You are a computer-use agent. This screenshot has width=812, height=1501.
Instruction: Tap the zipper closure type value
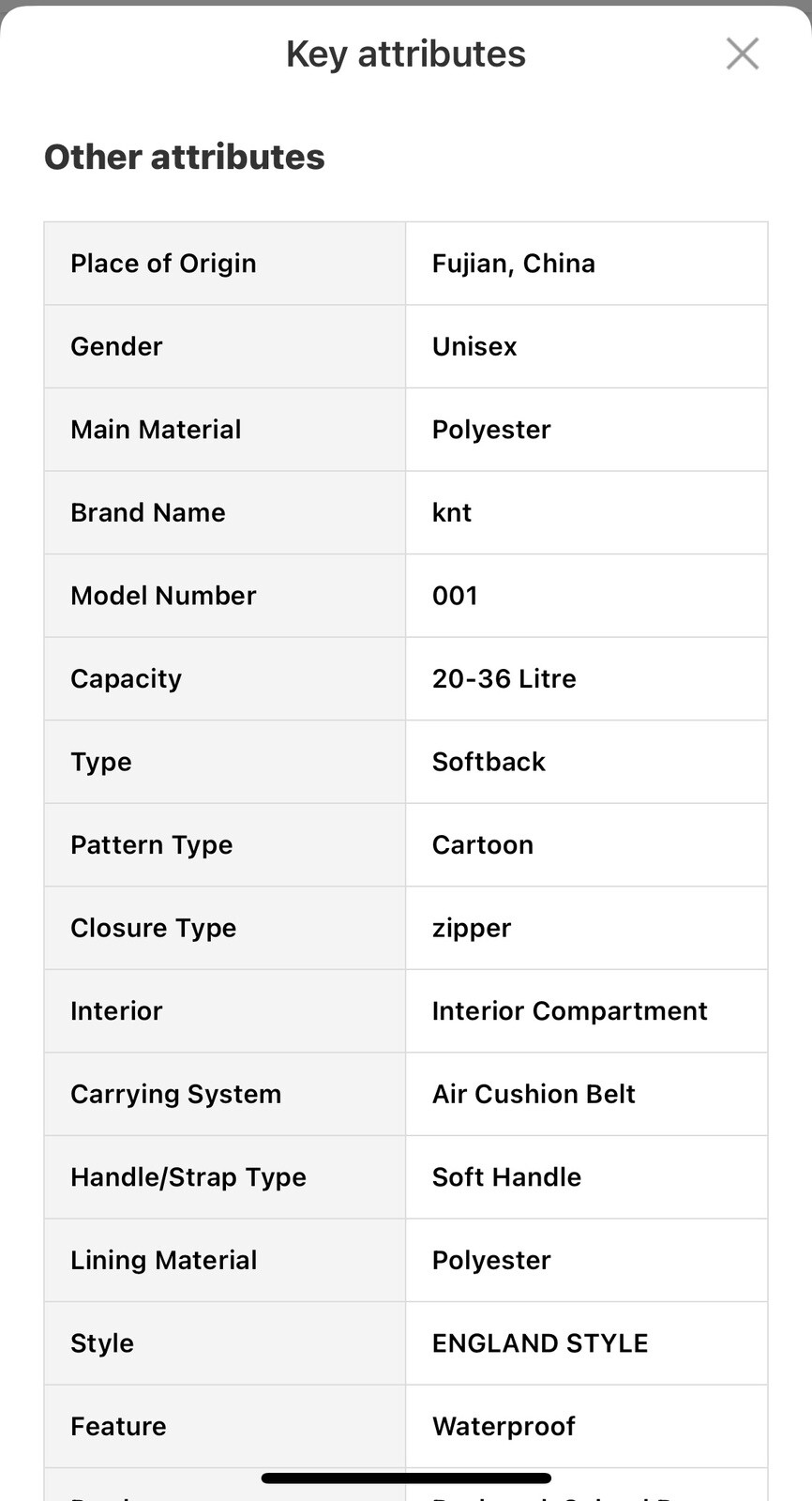click(472, 929)
